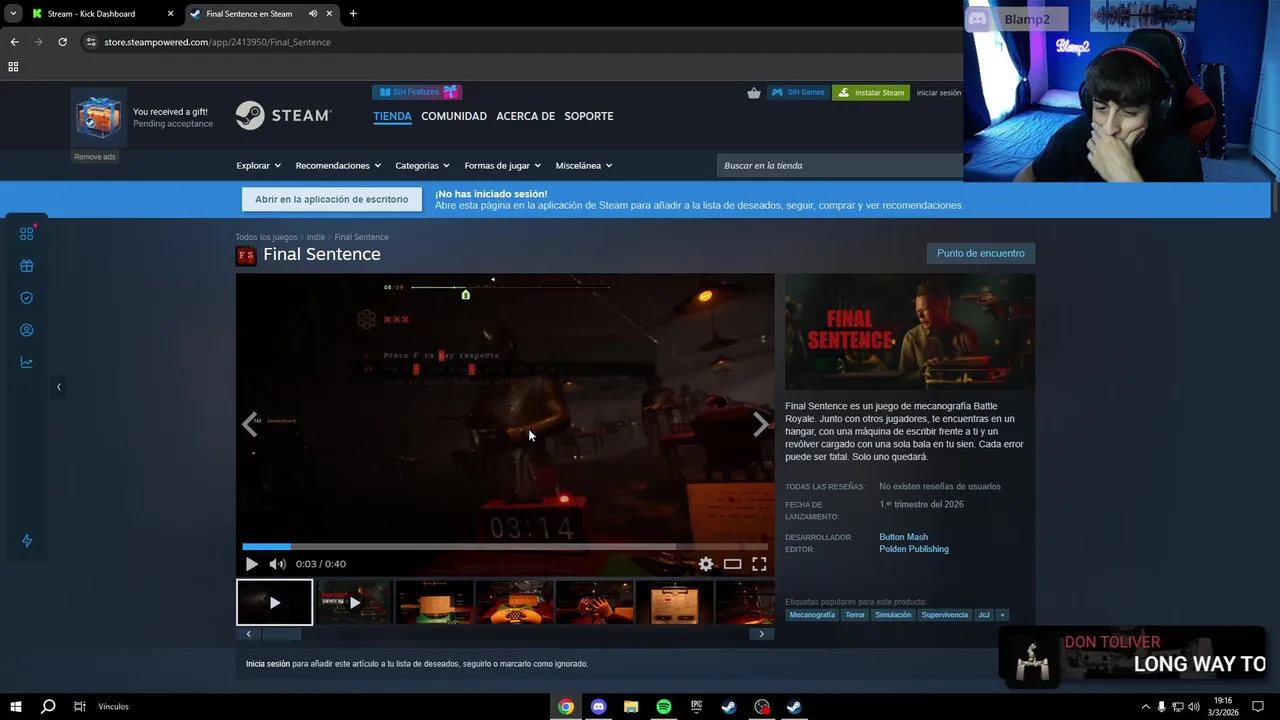Open the tab search dropdown arrow
This screenshot has height=720, width=1280.
point(13,14)
